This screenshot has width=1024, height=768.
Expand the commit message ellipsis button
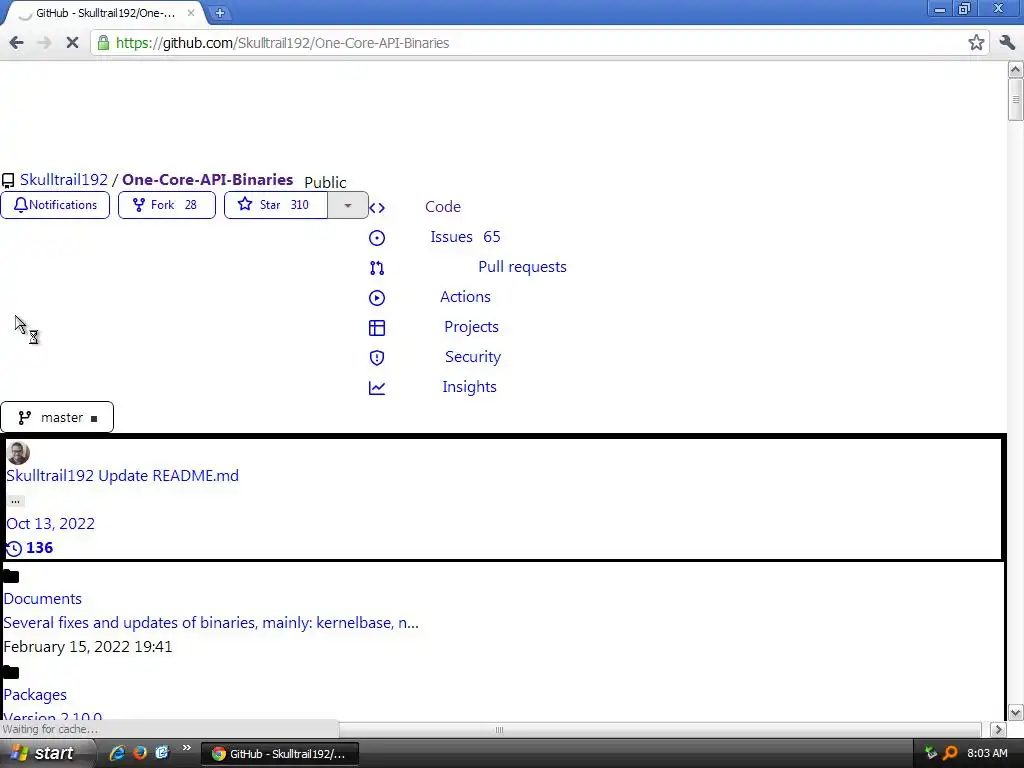coord(15,501)
